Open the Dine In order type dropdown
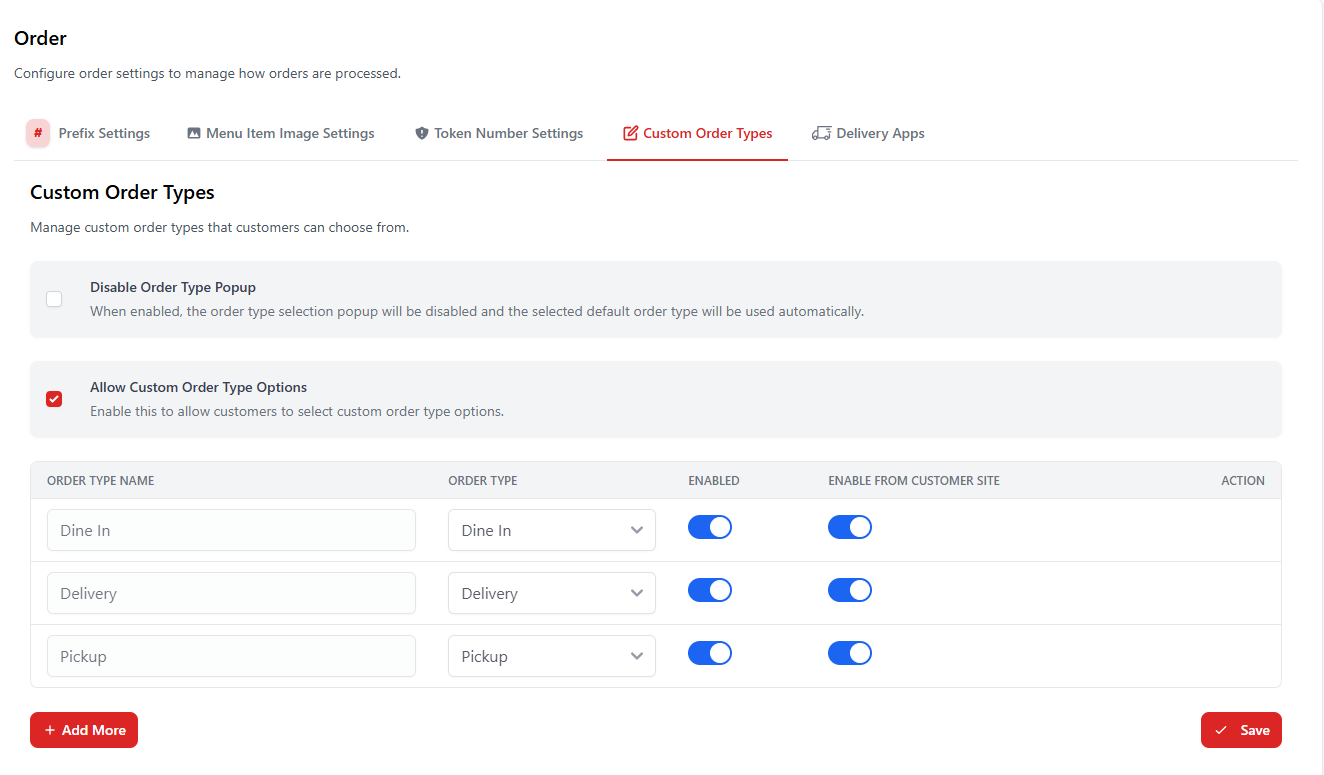Screen dimensions: 1324x775 click(x=551, y=530)
